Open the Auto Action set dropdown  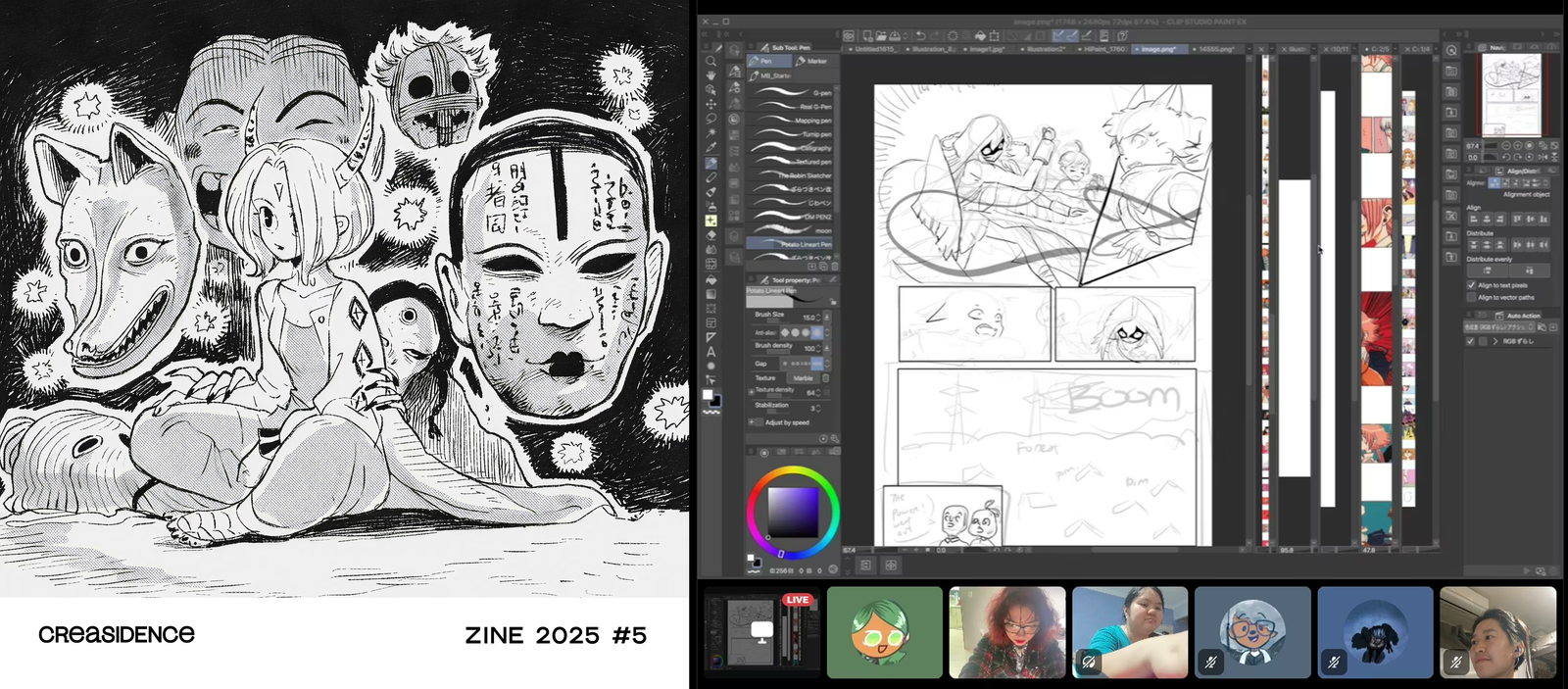pos(1499,327)
